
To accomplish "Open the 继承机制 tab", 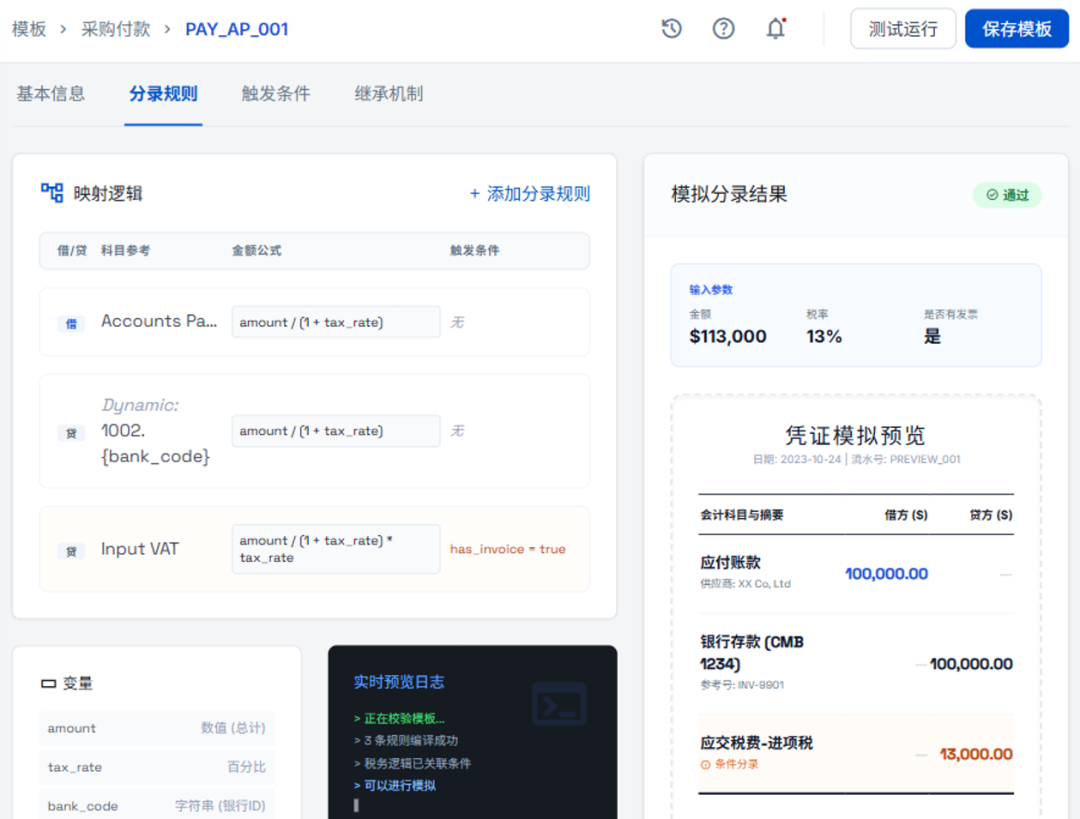I will (388, 94).
